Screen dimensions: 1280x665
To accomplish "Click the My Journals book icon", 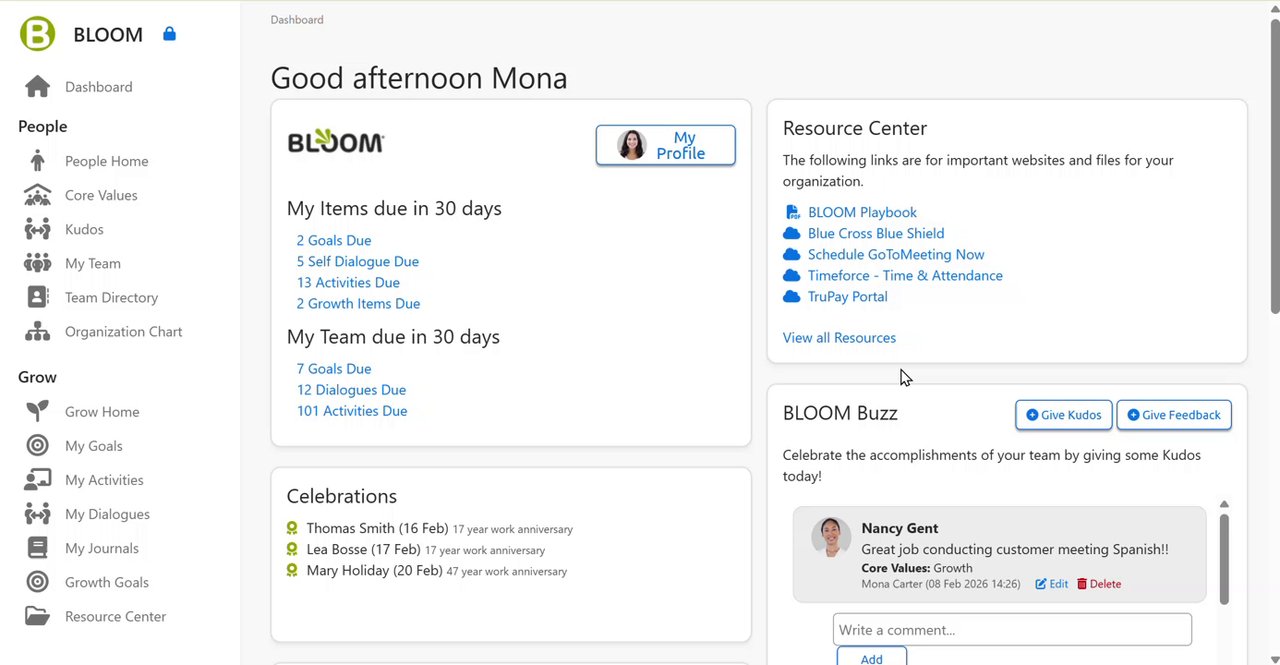I will pos(37,548).
